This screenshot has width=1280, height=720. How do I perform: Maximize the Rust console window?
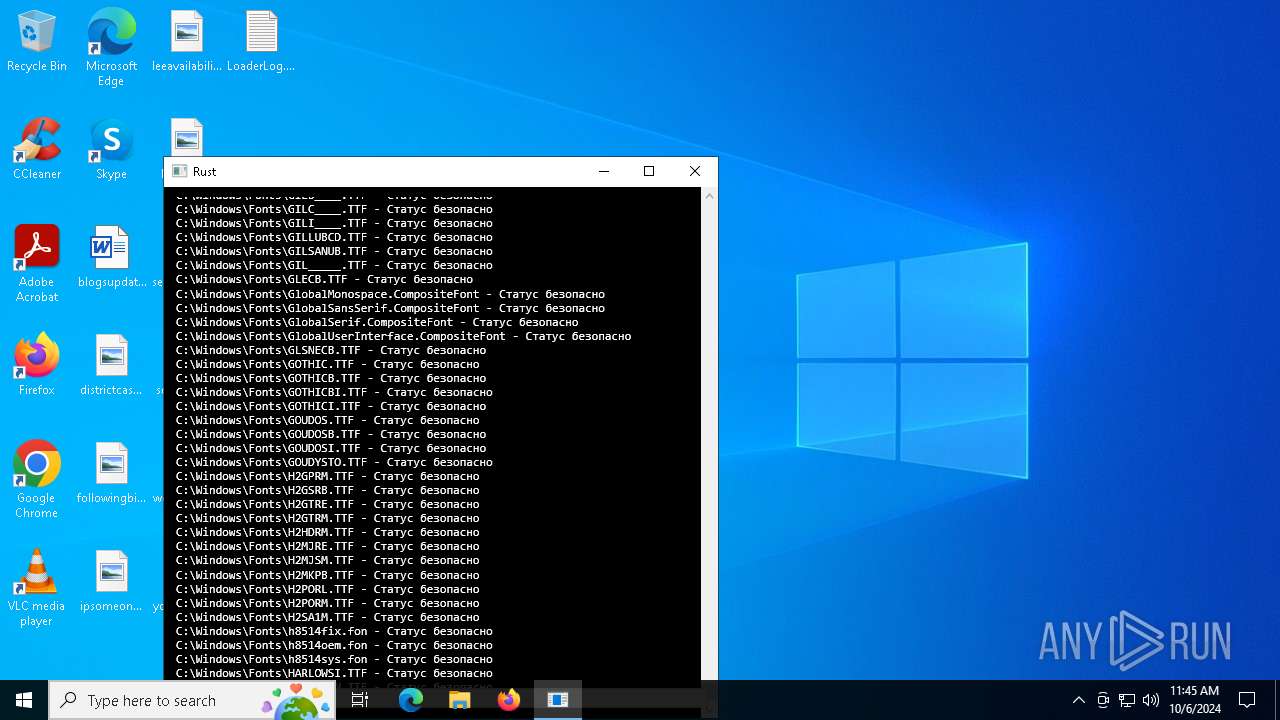point(649,171)
